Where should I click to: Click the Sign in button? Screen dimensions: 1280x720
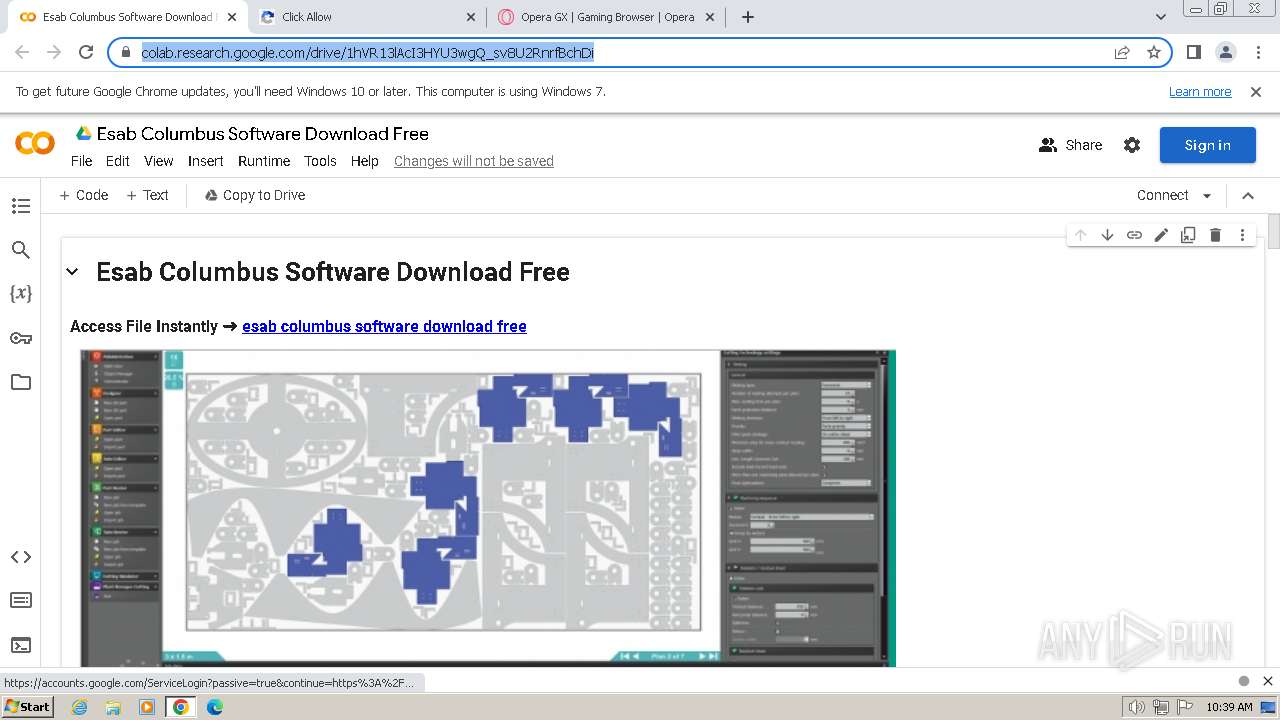(1207, 145)
